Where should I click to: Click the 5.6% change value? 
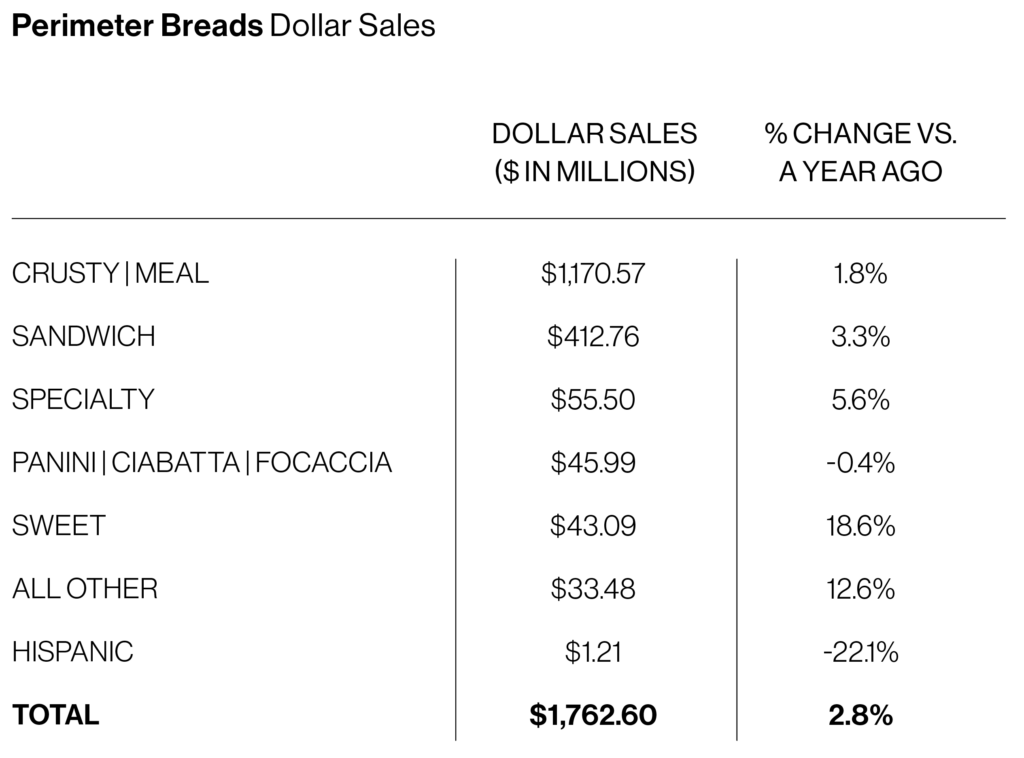860,399
